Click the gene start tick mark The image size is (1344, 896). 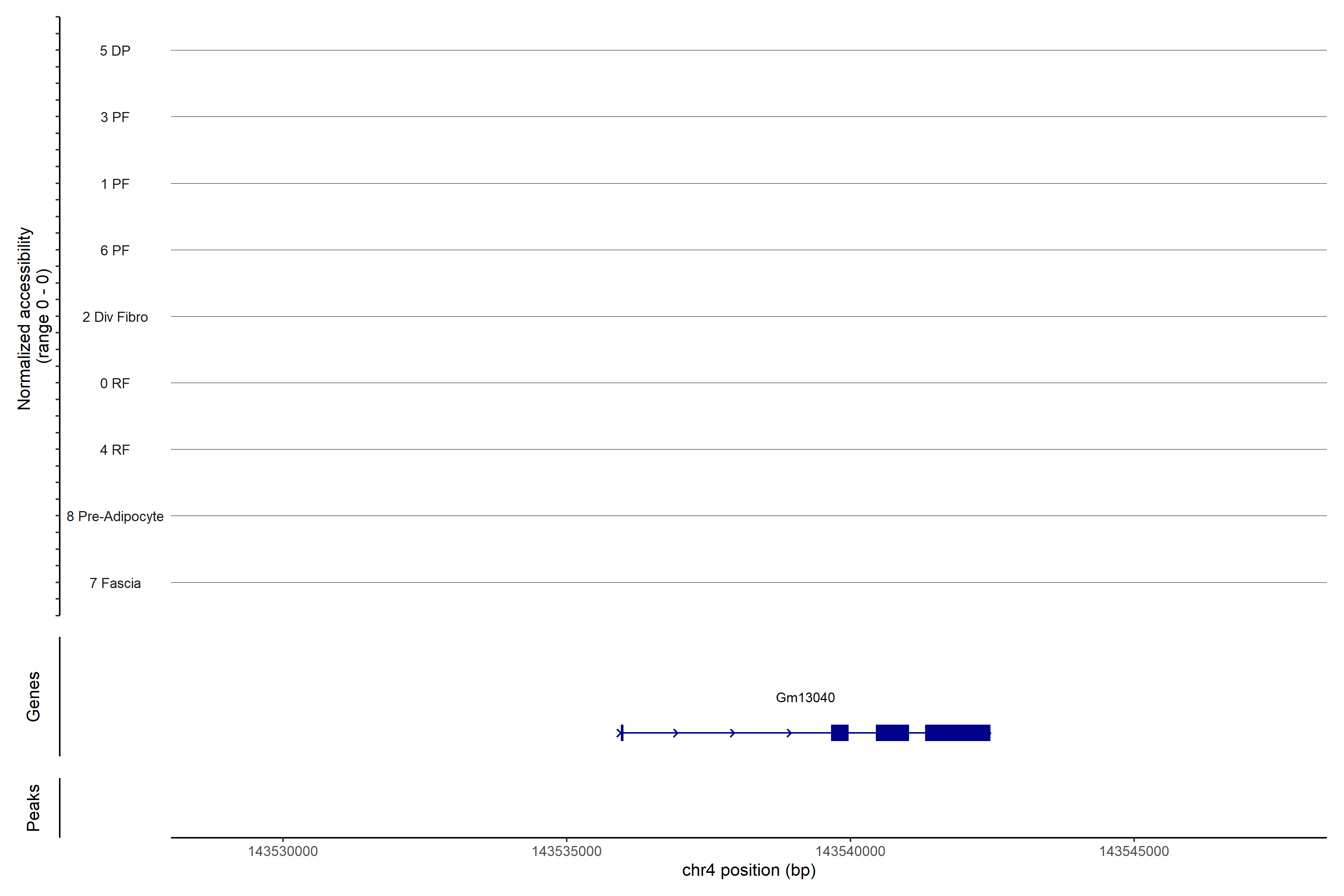click(x=622, y=732)
